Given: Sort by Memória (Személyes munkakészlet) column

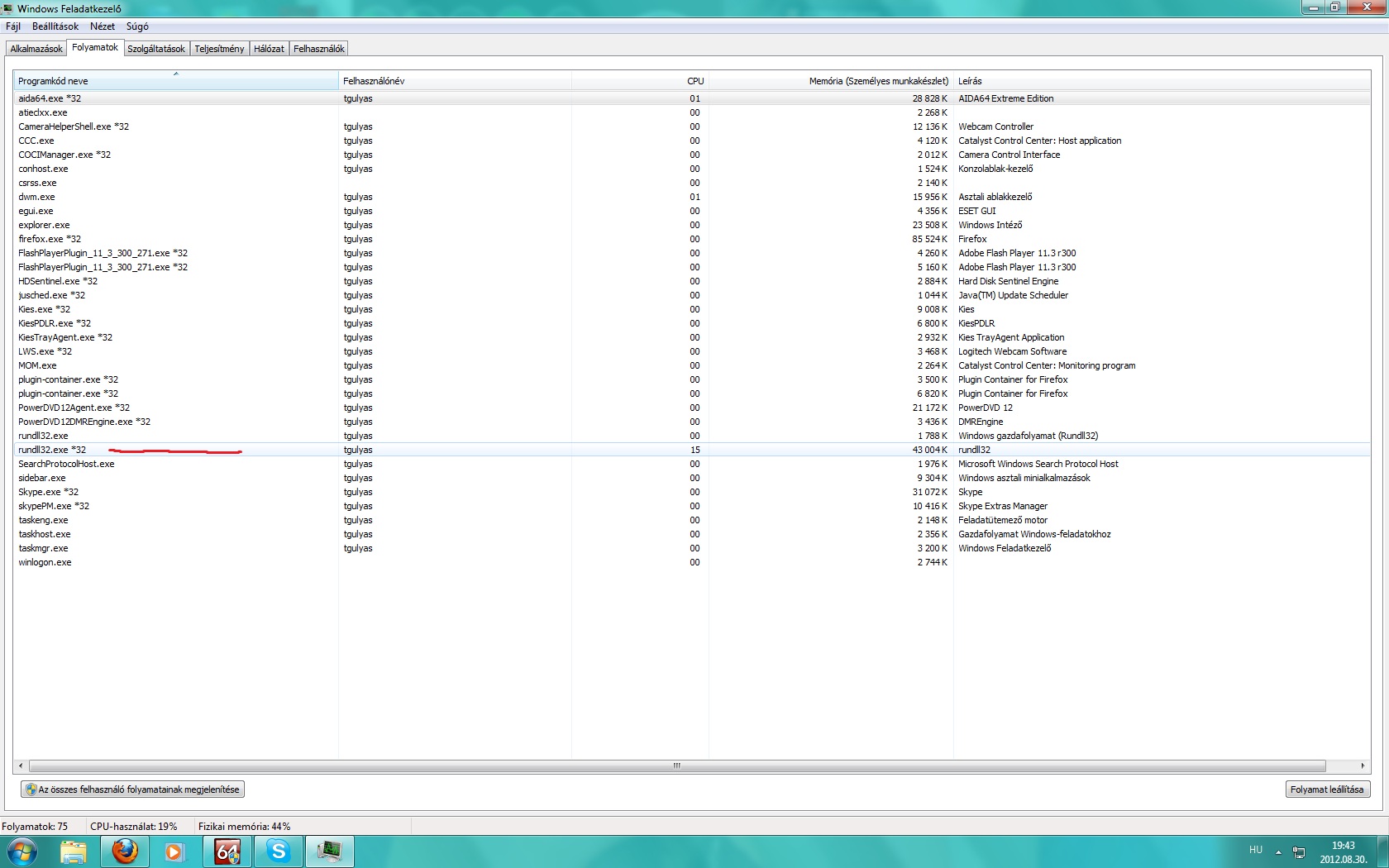Looking at the screenshot, I should 831,81.
